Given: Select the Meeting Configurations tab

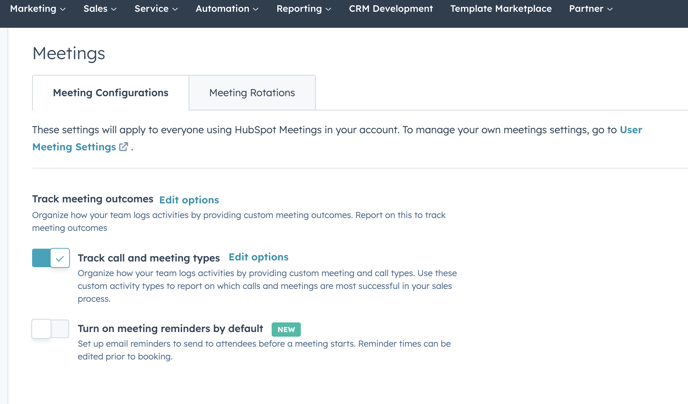Looking at the screenshot, I should pyautogui.click(x=111, y=93).
